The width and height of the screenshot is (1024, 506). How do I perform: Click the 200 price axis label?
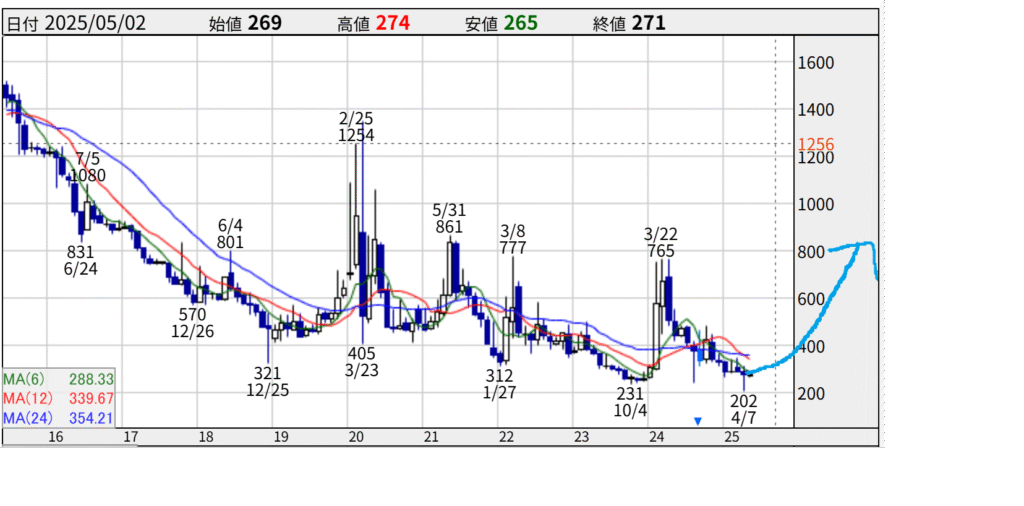[x=812, y=393]
